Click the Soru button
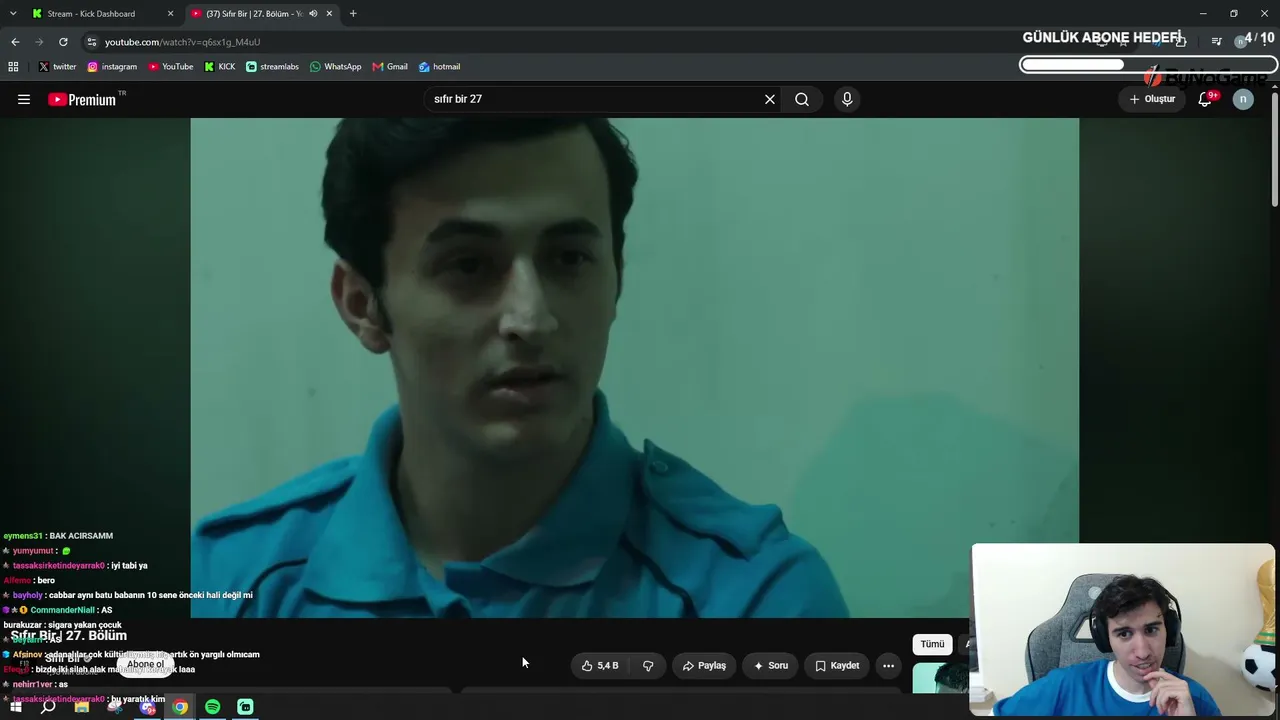This screenshot has width=1280, height=720. click(771, 665)
